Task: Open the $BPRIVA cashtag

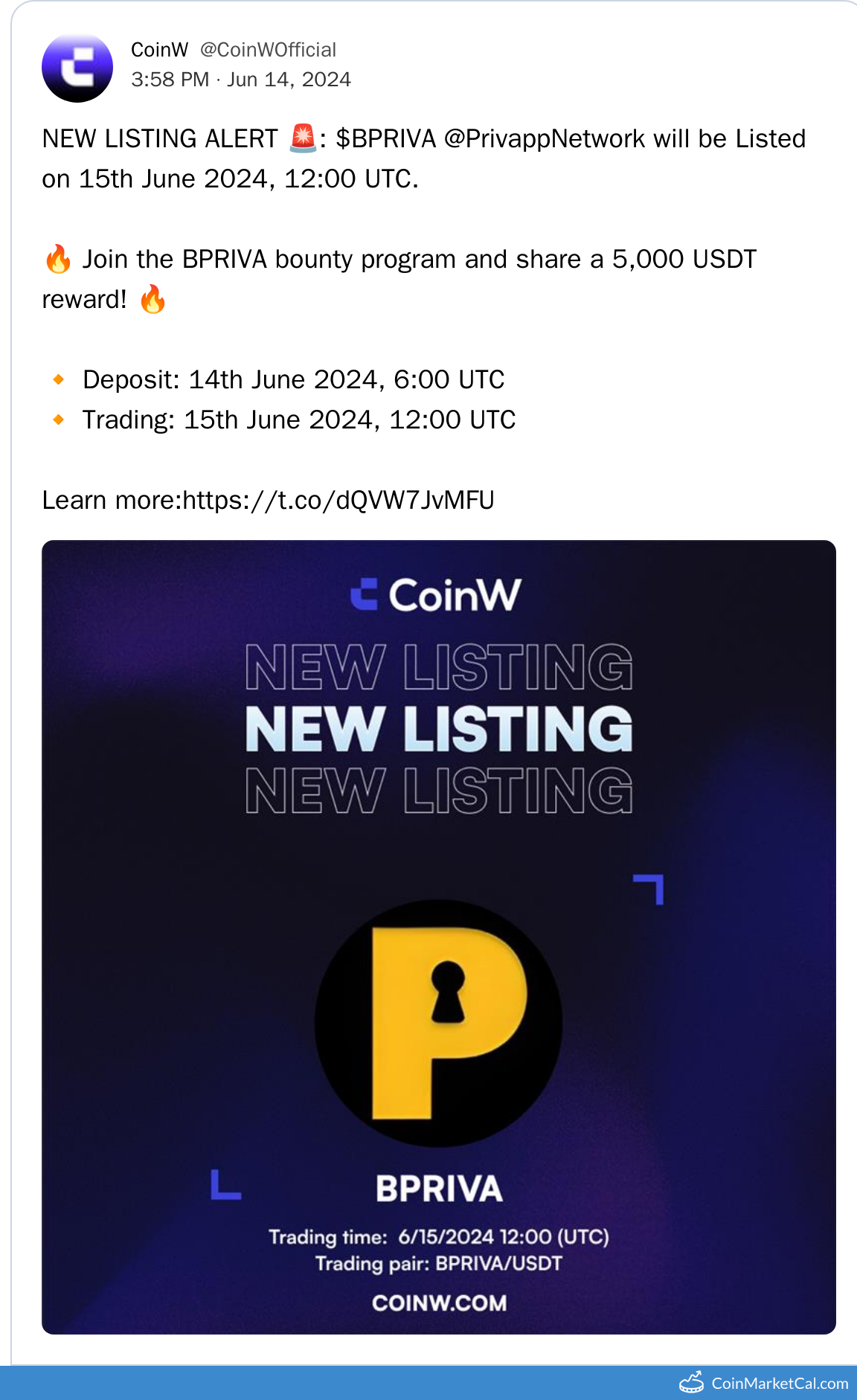Action: pyautogui.click(x=385, y=139)
